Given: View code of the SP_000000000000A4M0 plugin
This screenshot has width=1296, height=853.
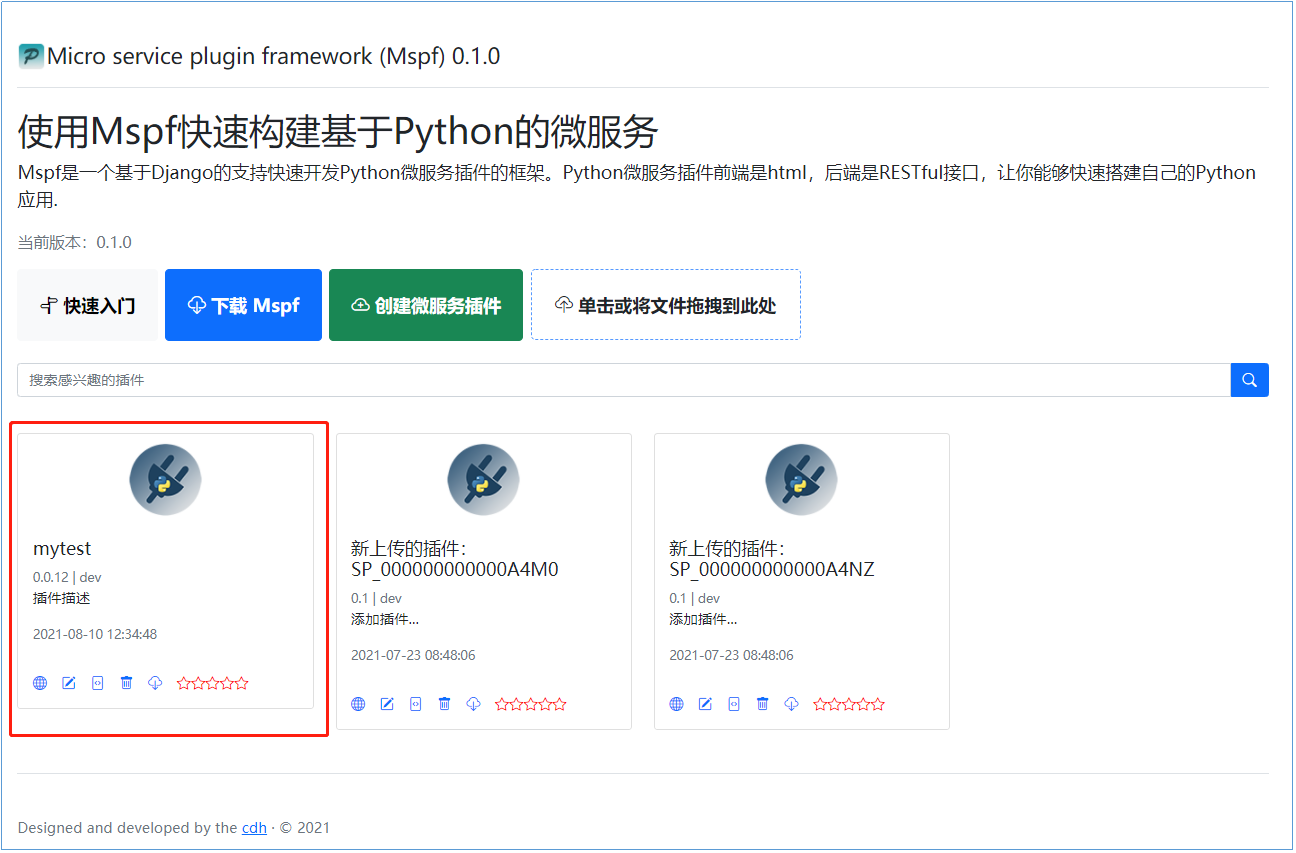Looking at the screenshot, I should tap(415, 703).
